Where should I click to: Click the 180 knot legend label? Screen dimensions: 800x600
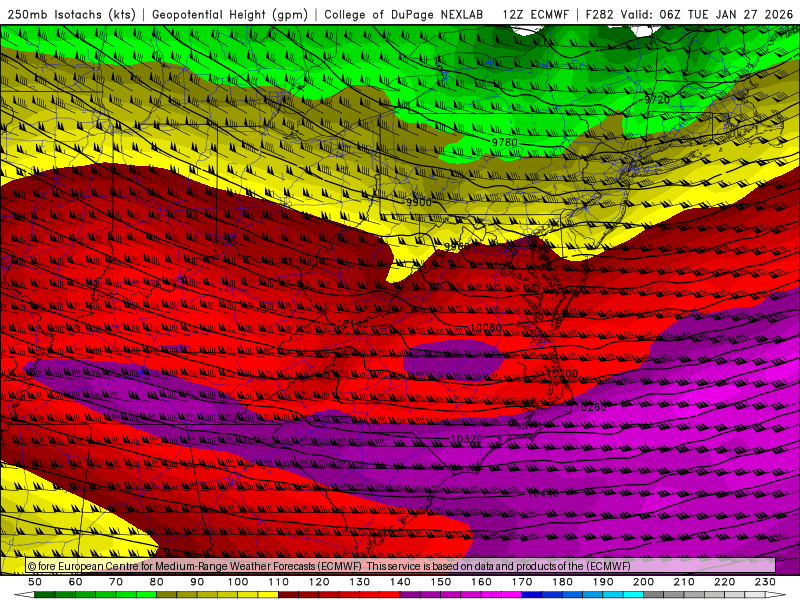tap(562, 582)
